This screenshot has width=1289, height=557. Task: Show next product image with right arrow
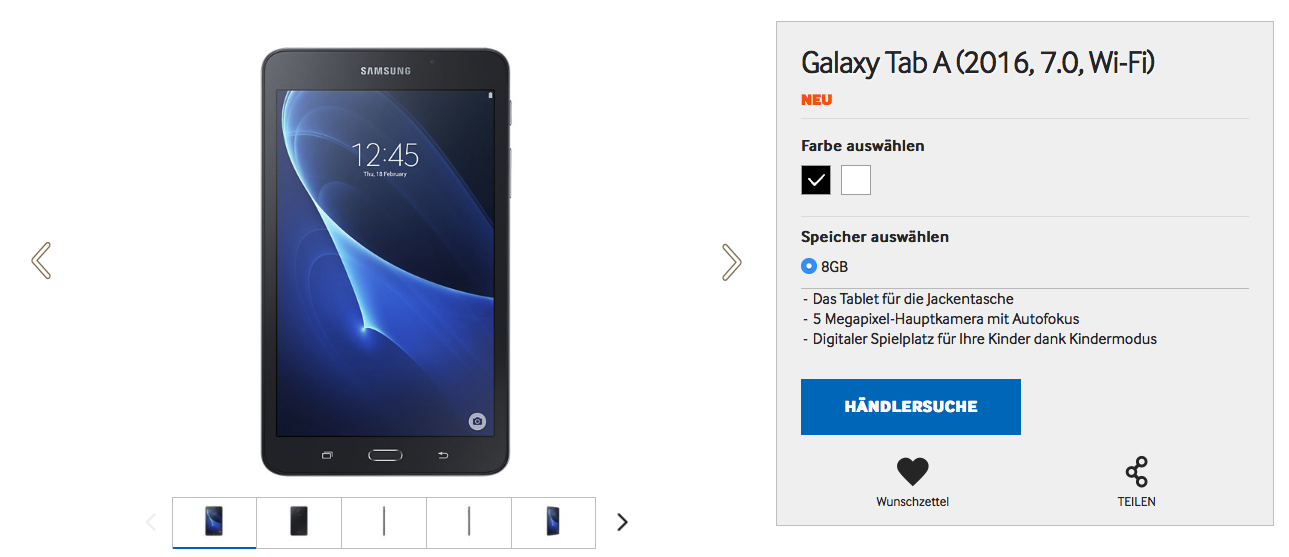(732, 261)
